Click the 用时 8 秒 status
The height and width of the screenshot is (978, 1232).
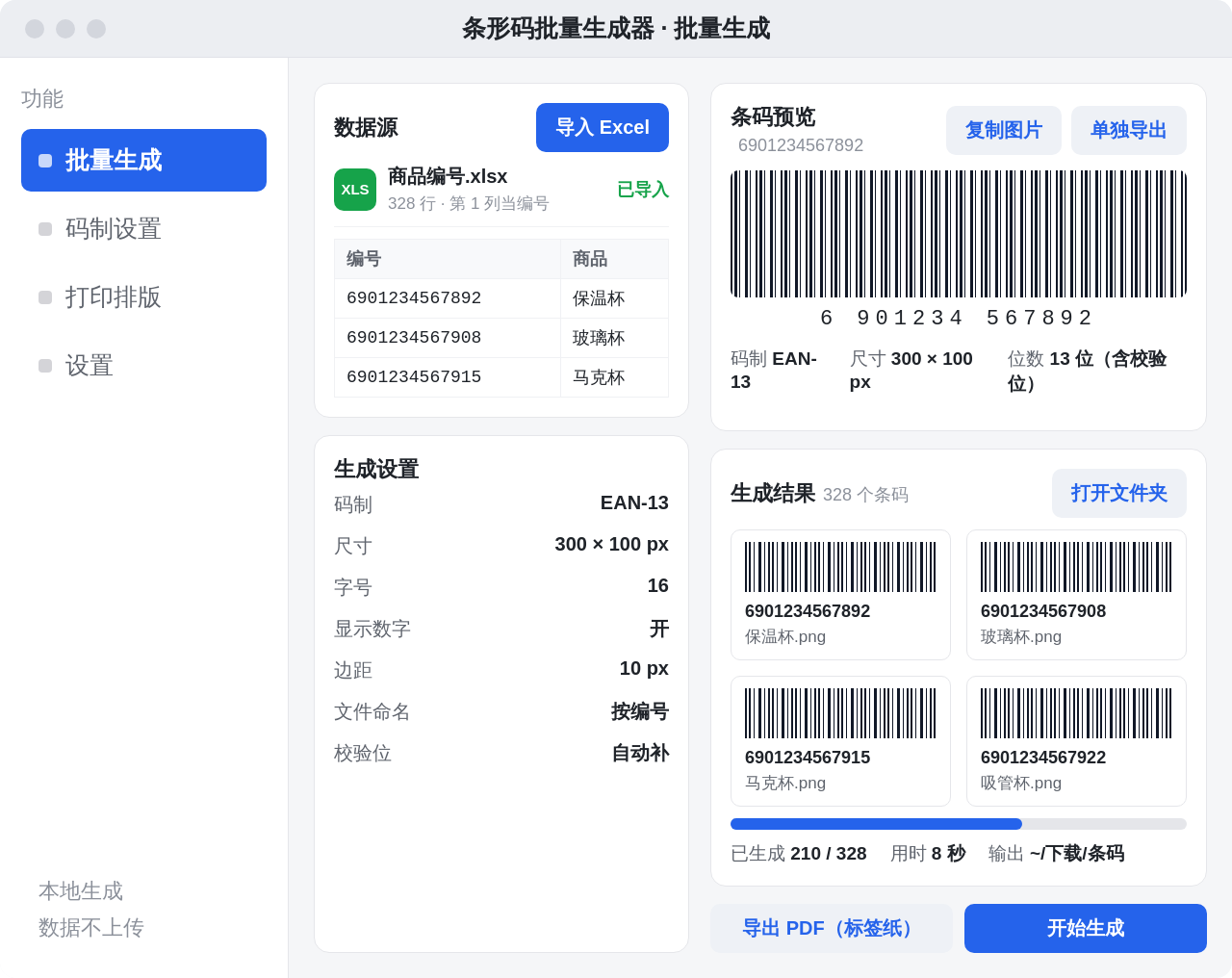pyautogui.click(x=928, y=854)
